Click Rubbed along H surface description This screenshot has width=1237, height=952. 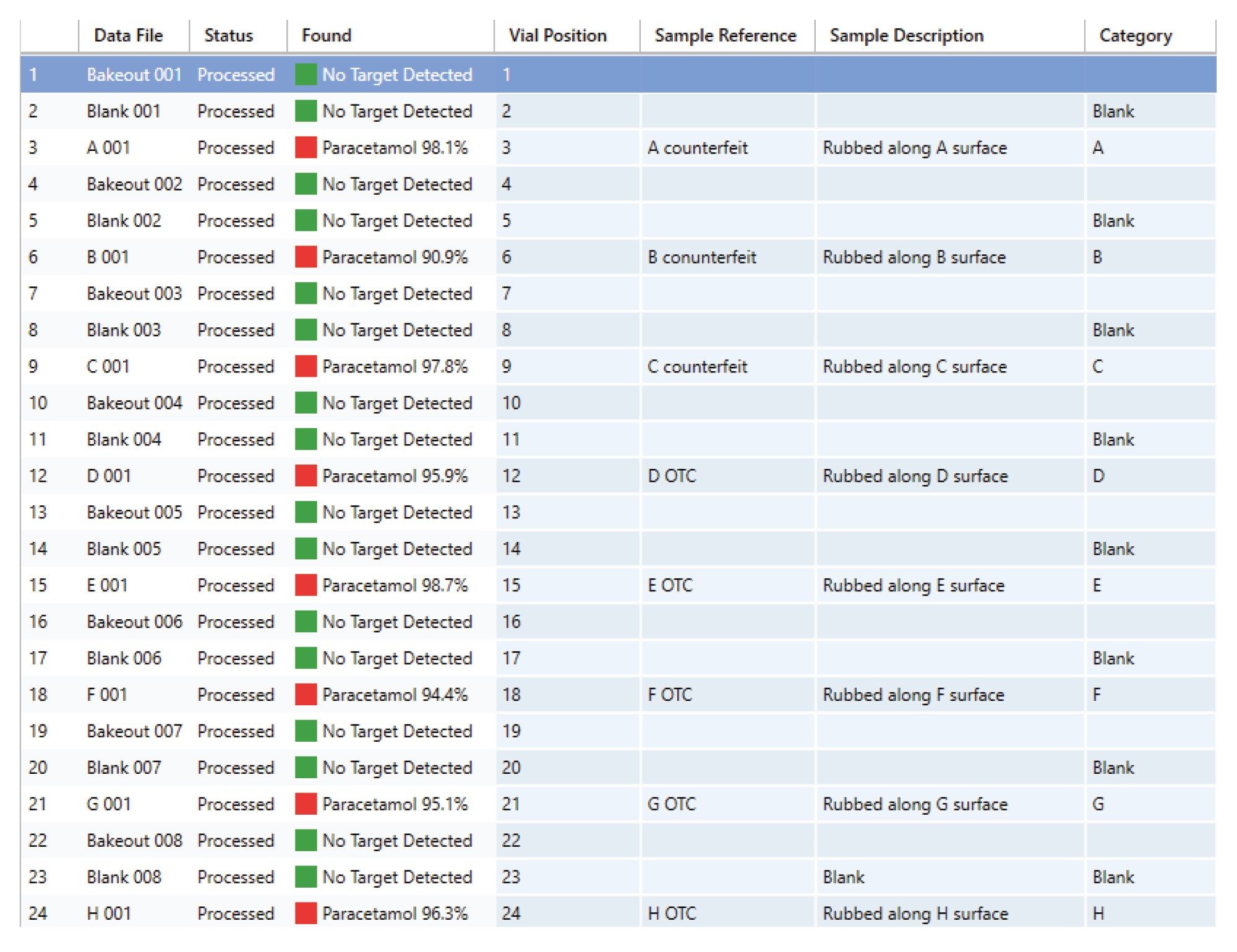pos(915,914)
